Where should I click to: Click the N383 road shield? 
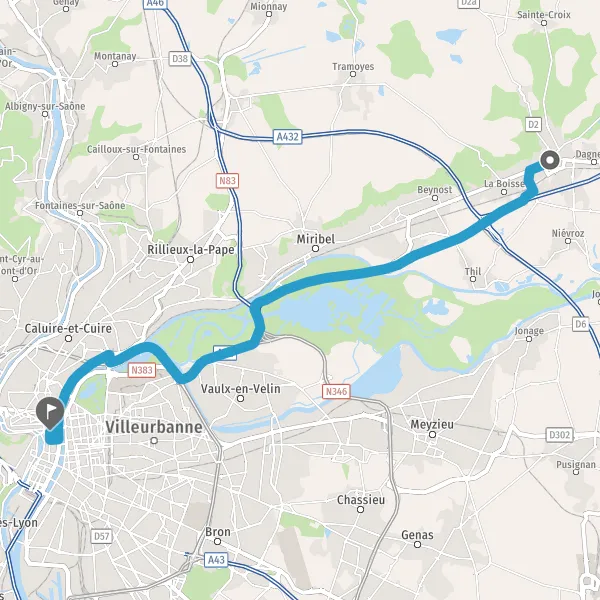click(x=142, y=370)
